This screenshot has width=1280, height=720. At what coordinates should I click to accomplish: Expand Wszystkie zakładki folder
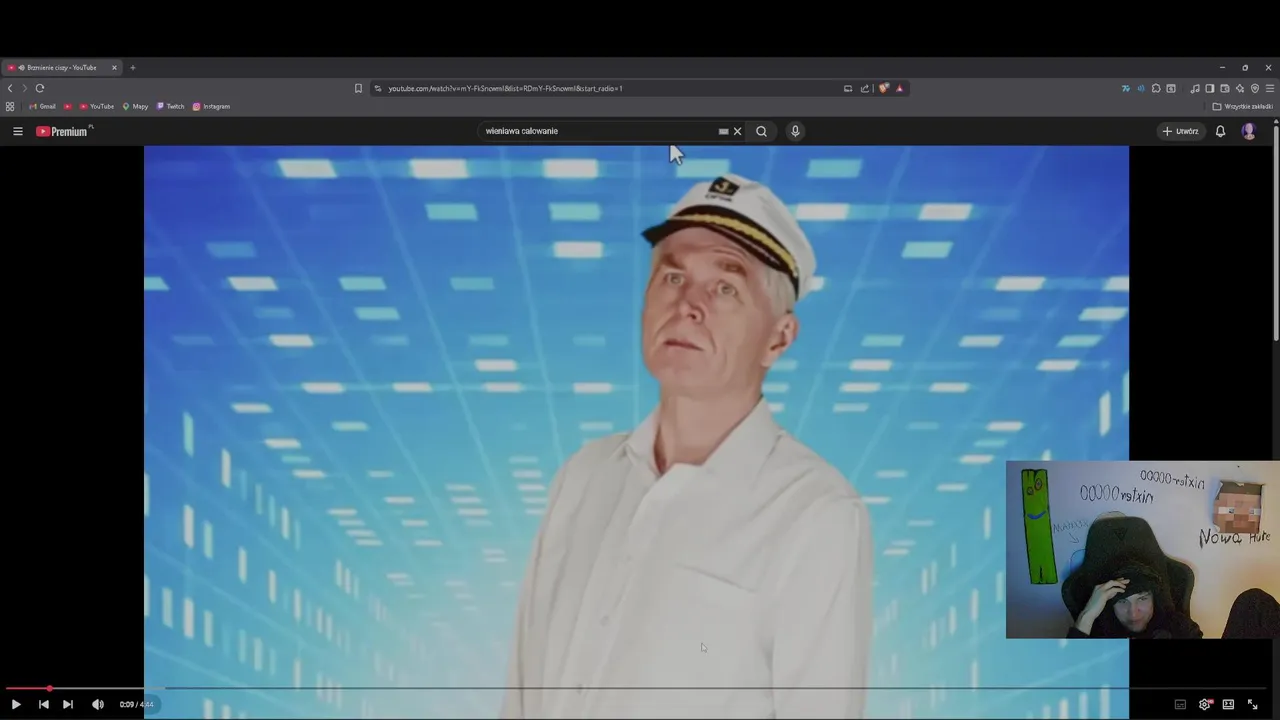tap(1242, 106)
